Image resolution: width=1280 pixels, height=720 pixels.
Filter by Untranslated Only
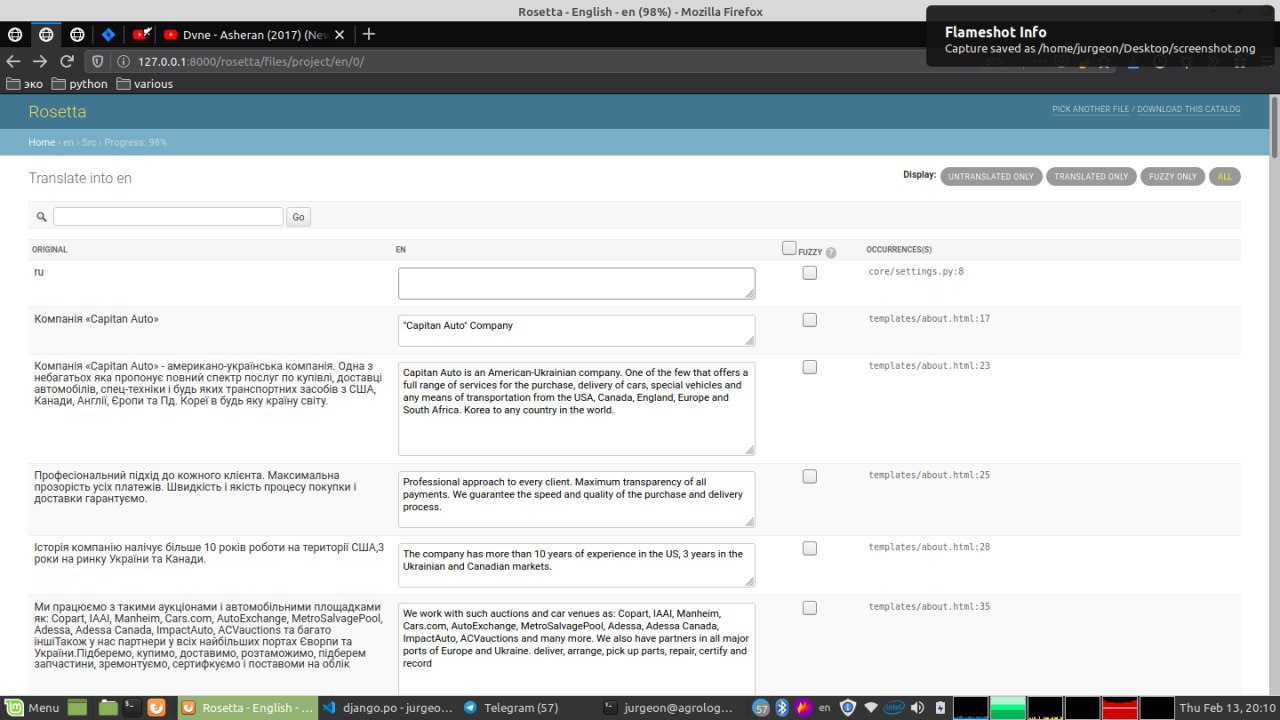click(x=991, y=177)
